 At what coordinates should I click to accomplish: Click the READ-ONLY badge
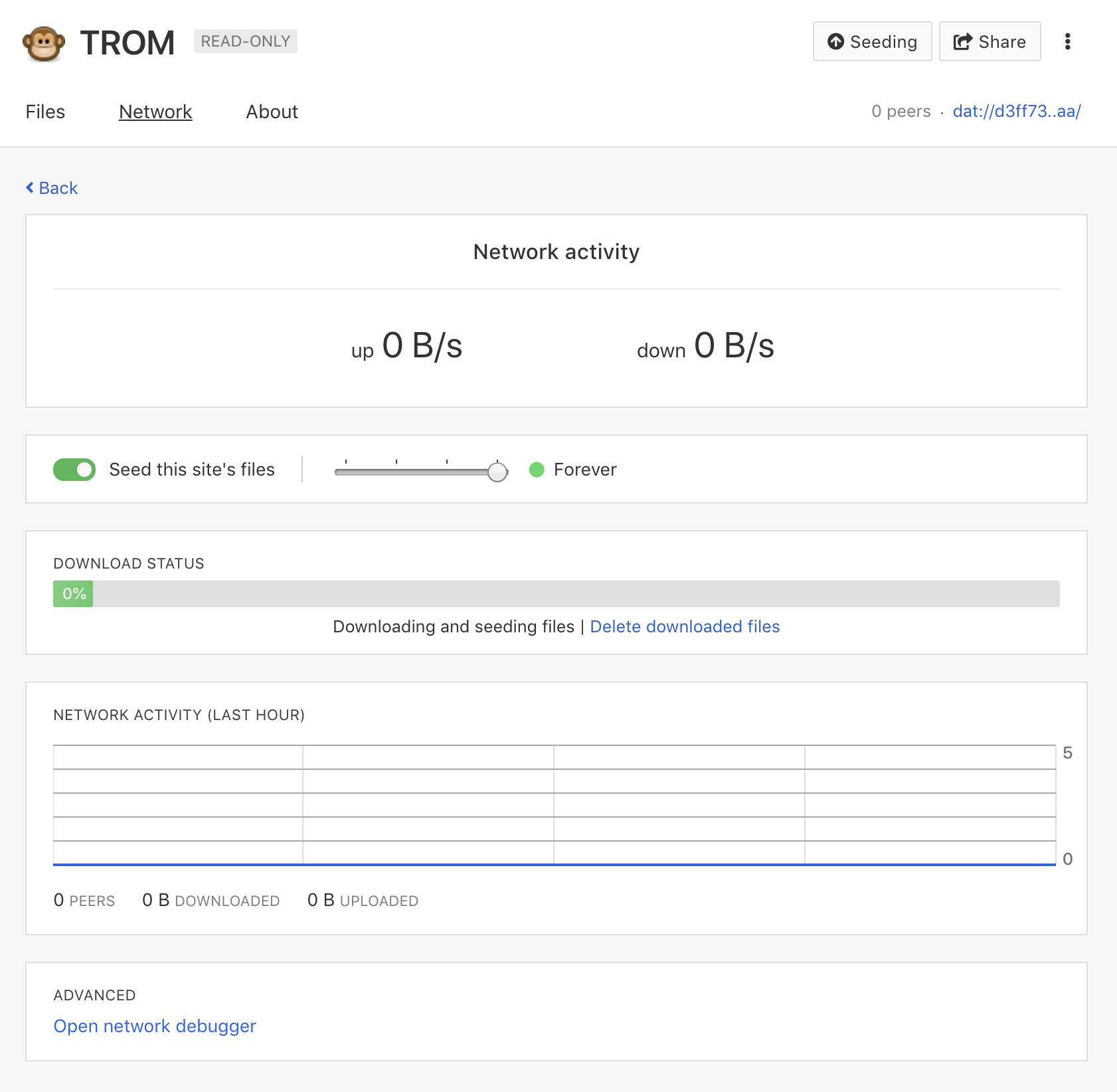(246, 41)
